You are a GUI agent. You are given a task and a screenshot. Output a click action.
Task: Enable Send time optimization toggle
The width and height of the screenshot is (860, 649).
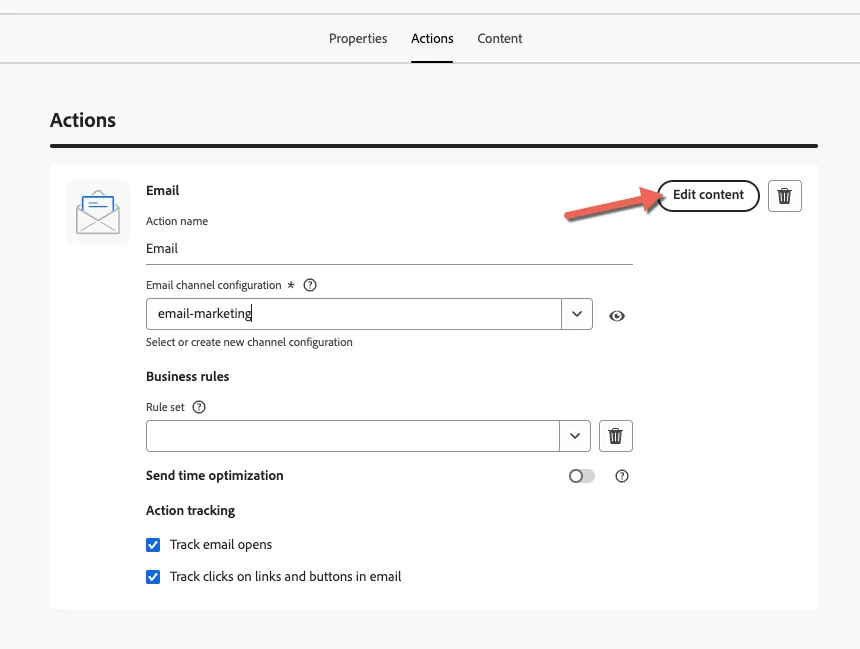click(581, 476)
